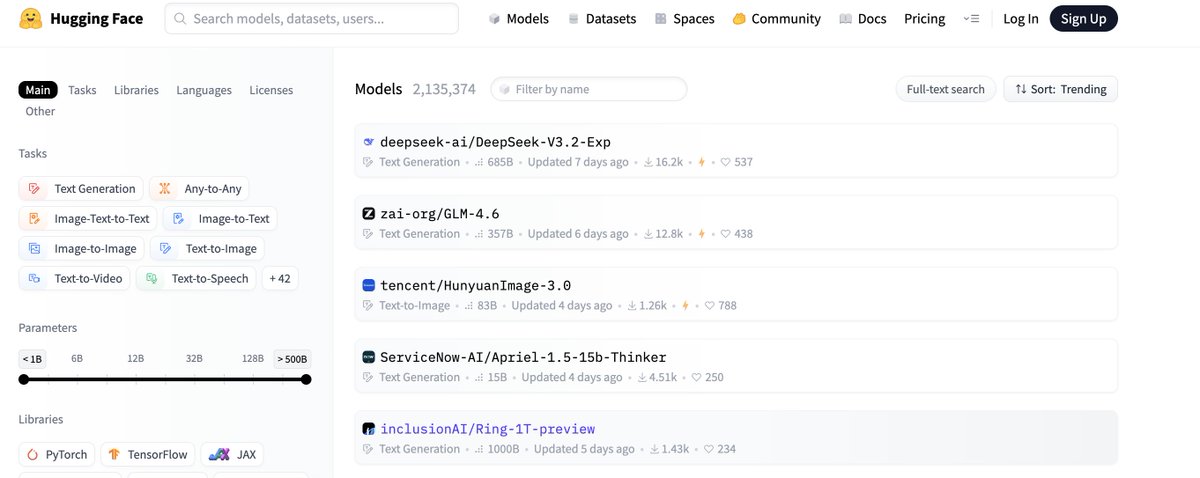Expand the +42 more tasks chip

[280, 279]
